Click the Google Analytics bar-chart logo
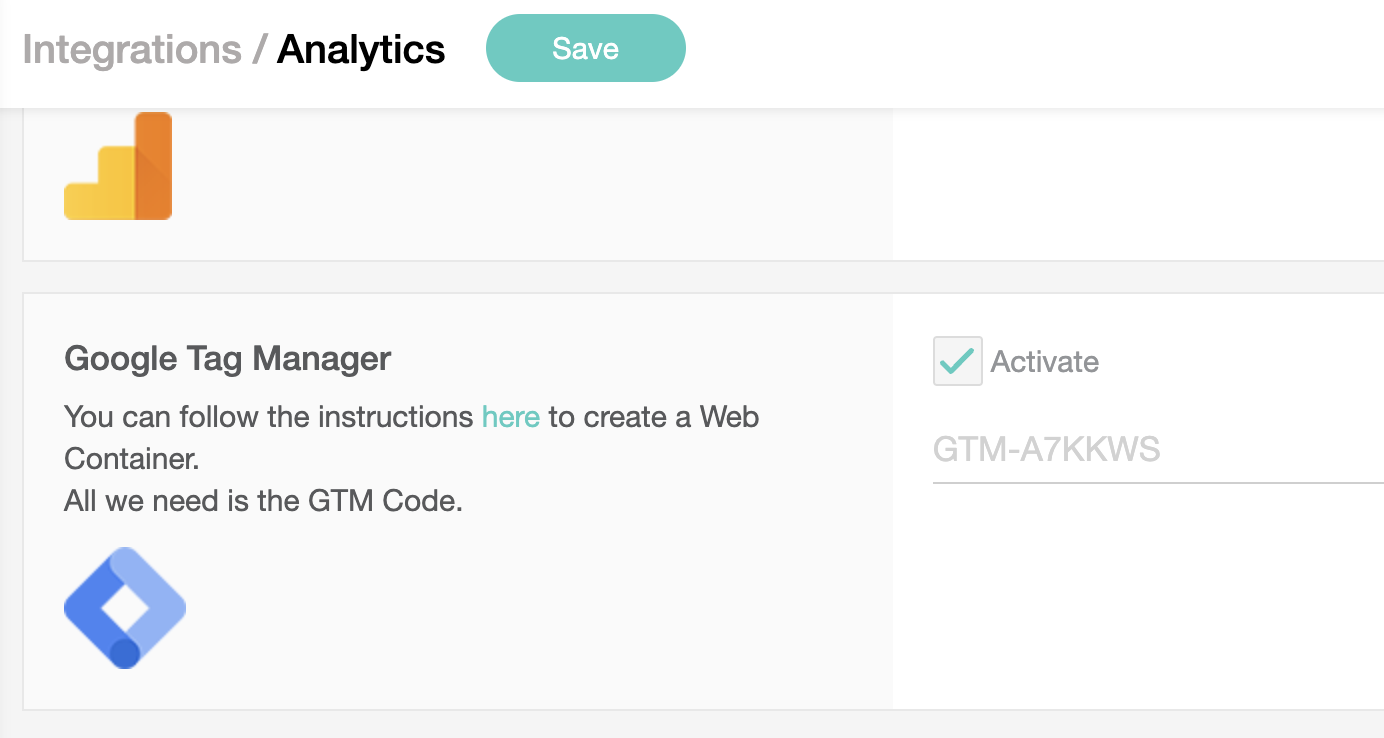 point(117,165)
